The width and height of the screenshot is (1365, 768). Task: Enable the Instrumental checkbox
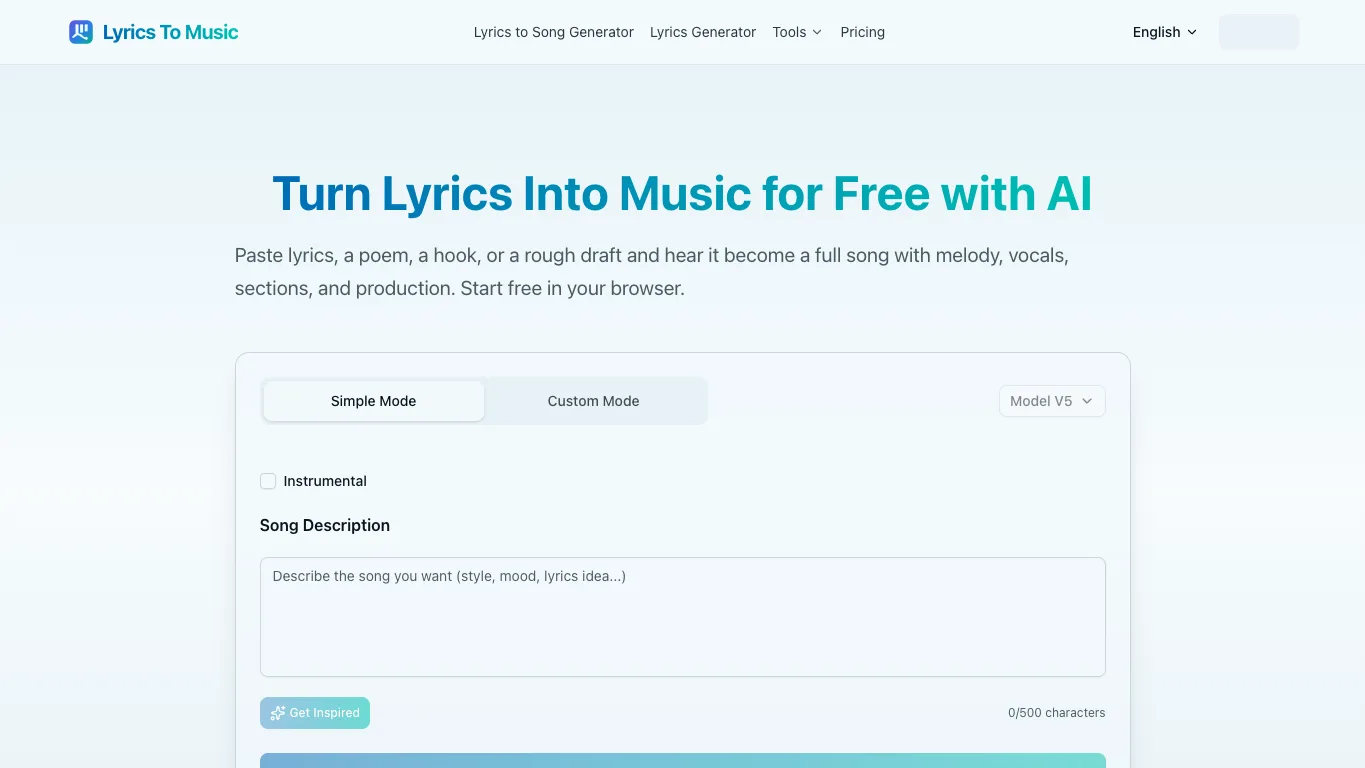(x=268, y=481)
